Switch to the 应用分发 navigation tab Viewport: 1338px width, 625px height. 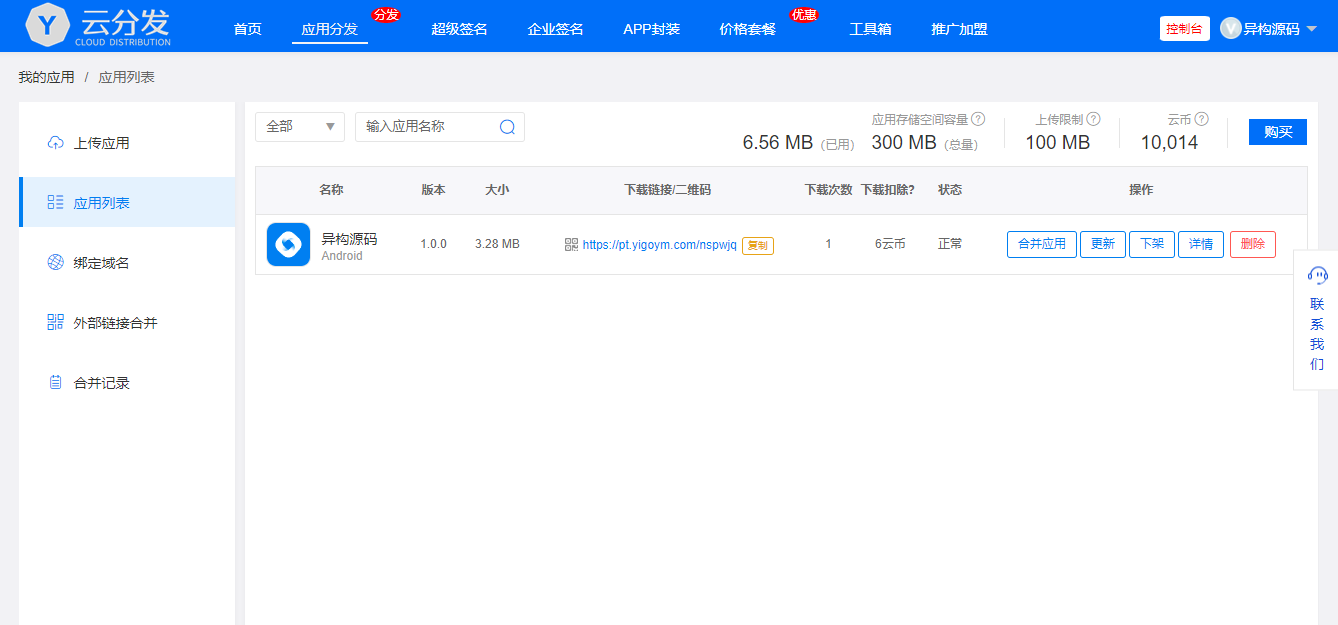click(x=329, y=29)
